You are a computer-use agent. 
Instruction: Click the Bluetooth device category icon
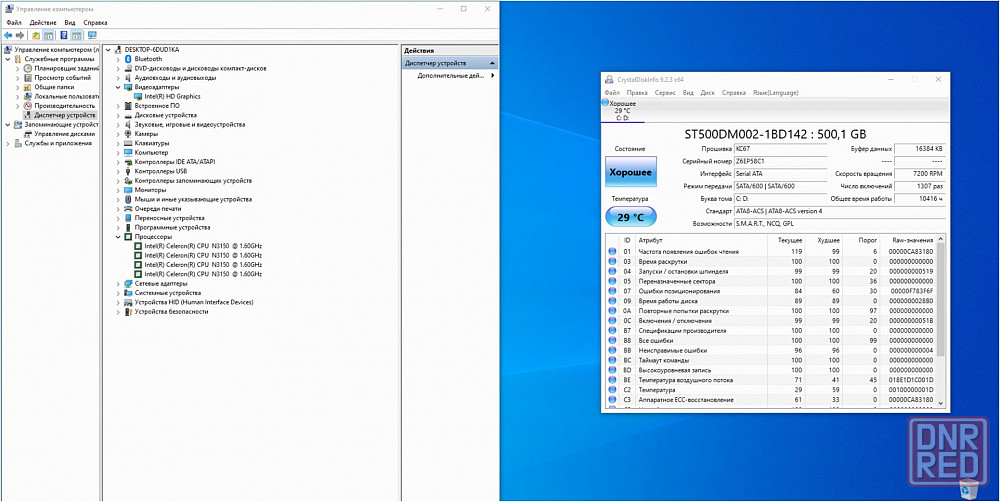(128, 59)
